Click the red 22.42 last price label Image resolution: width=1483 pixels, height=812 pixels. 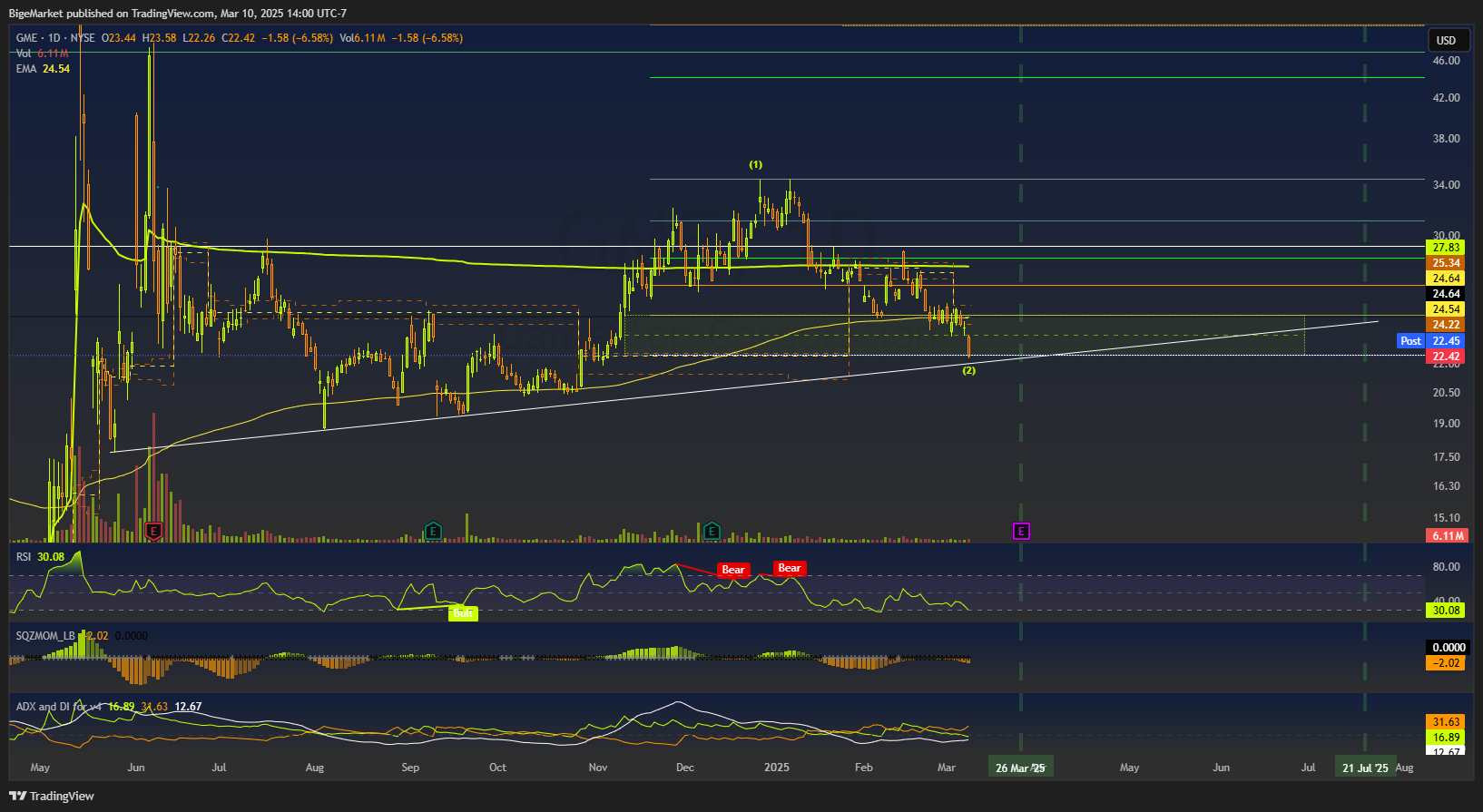coord(1446,357)
